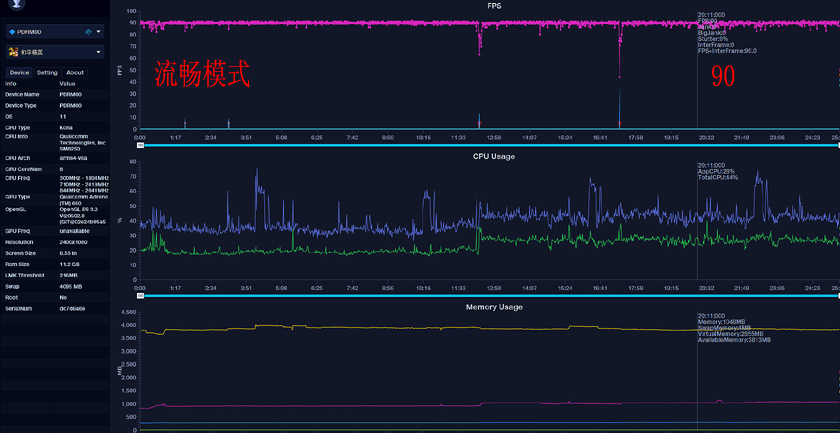Click the 20:32 time label on CPU Usage axis
The height and width of the screenshot is (433, 840).
coord(706,288)
